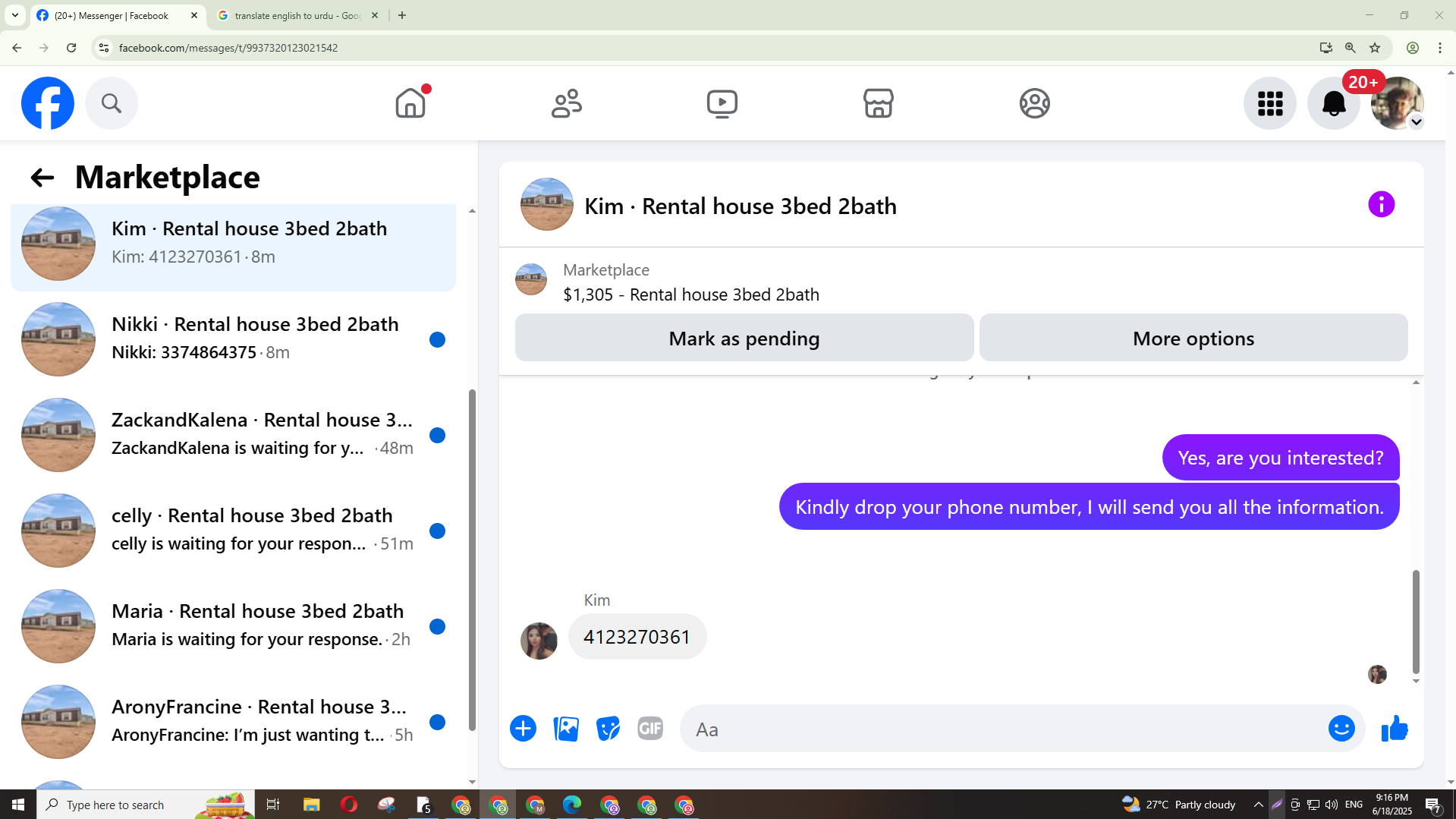Click the listing thumbnail in the chat header
The height and width of the screenshot is (819, 1456).
point(547,204)
